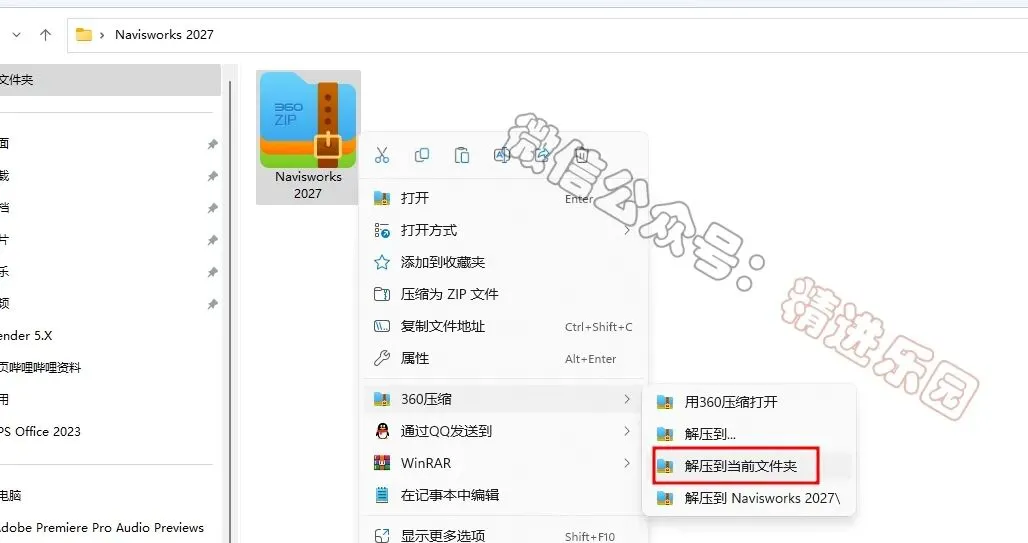Select 解压到 Navisworks 2027\ option
1028x543 pixels.
[x=749, y=498]
